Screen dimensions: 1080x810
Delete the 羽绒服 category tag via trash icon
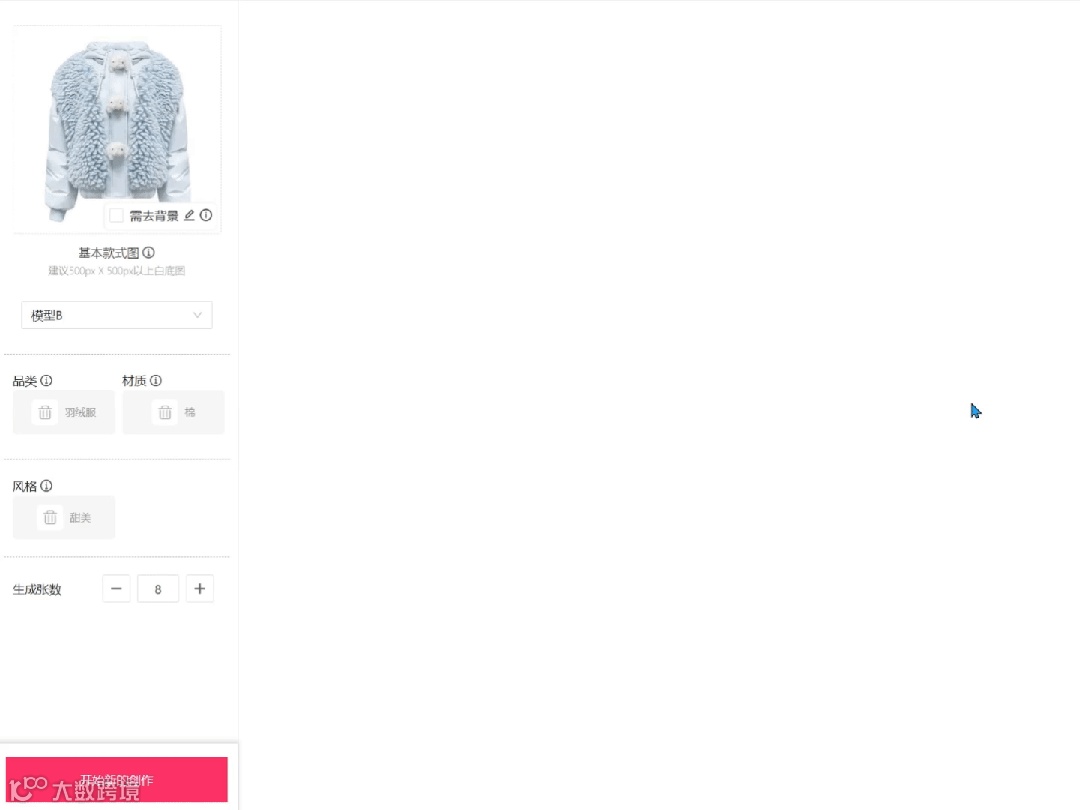(x=45, y=412)
